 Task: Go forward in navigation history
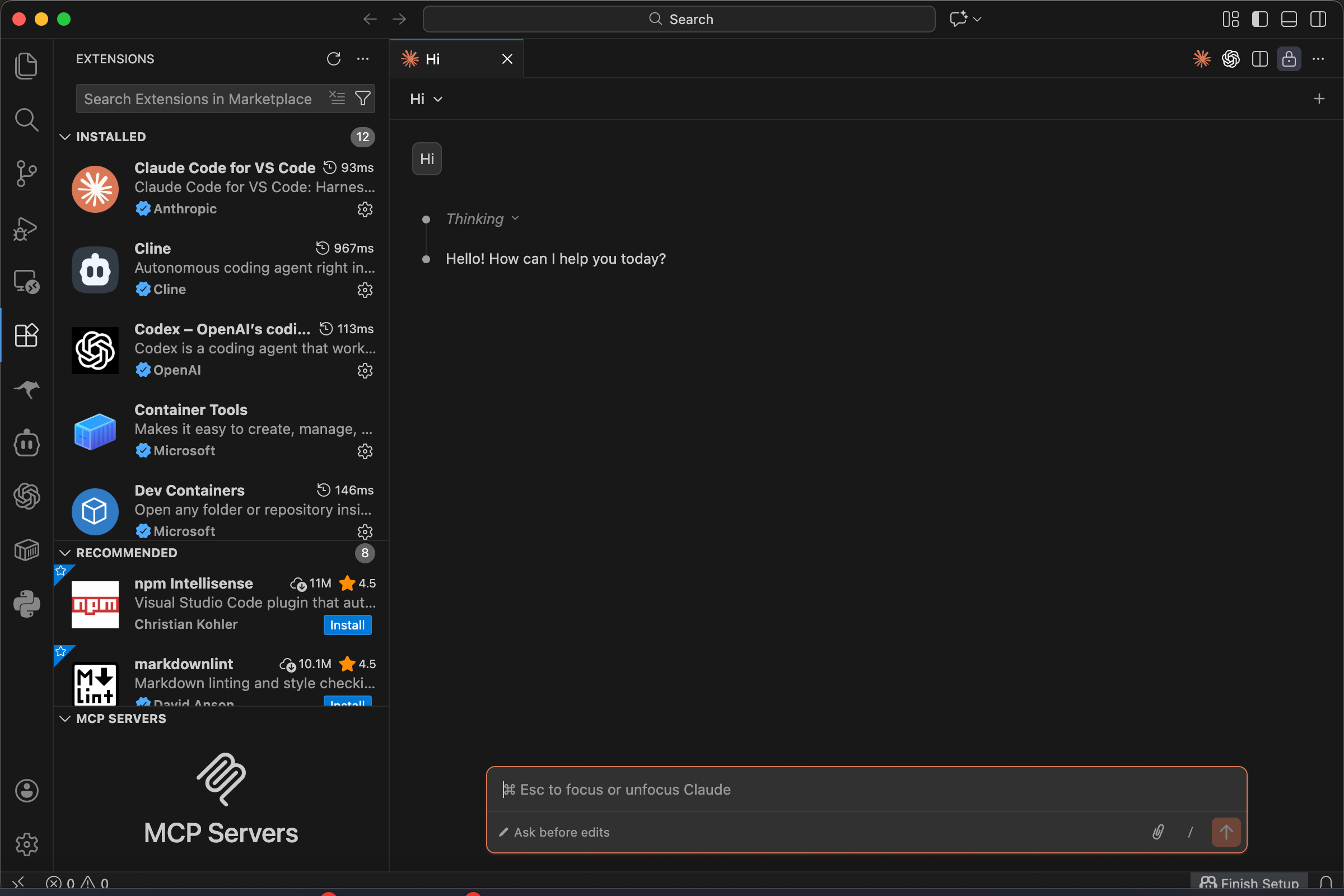pyautogui.click(x=399, y=20)
